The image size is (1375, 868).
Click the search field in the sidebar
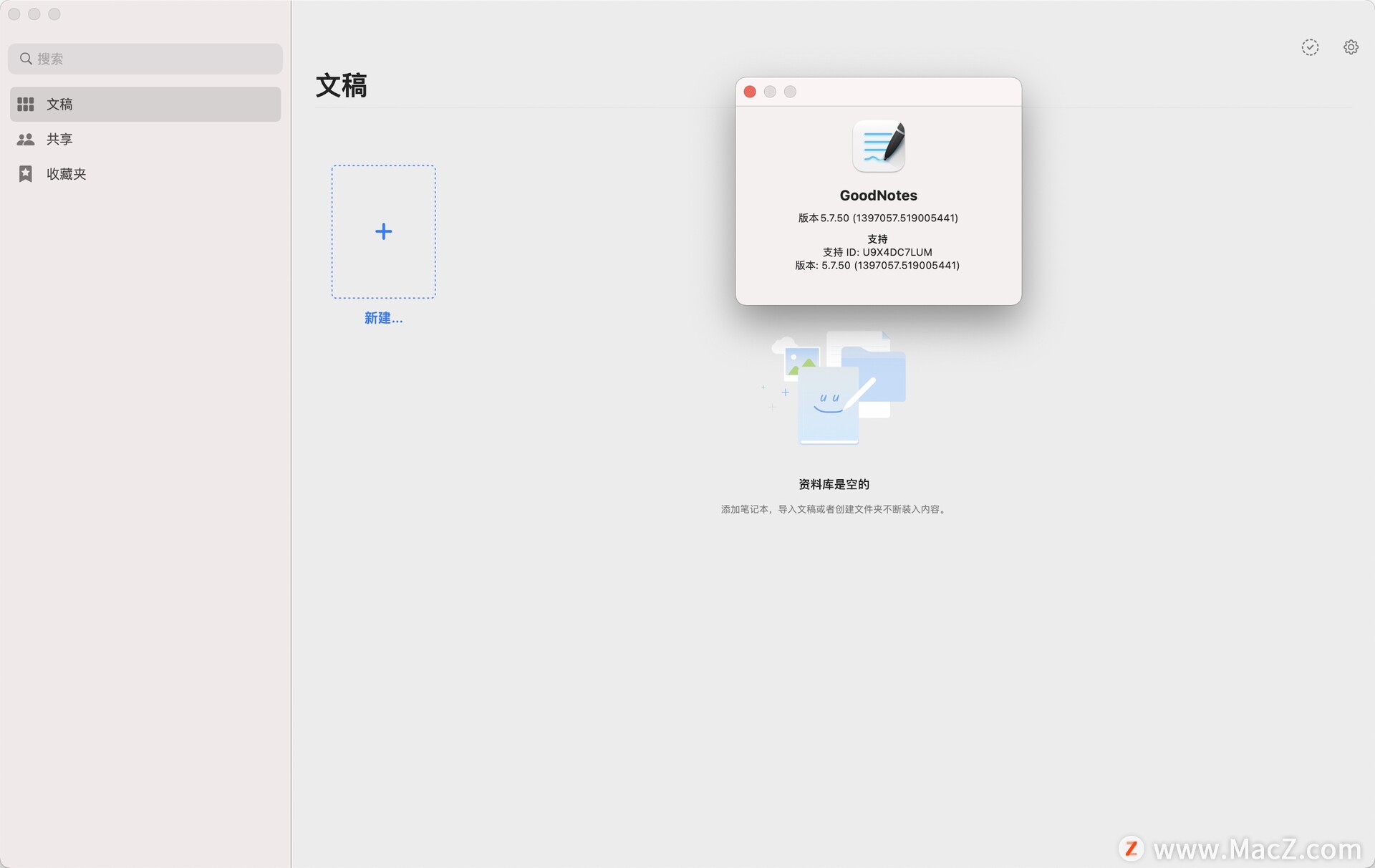coord(145,59)
